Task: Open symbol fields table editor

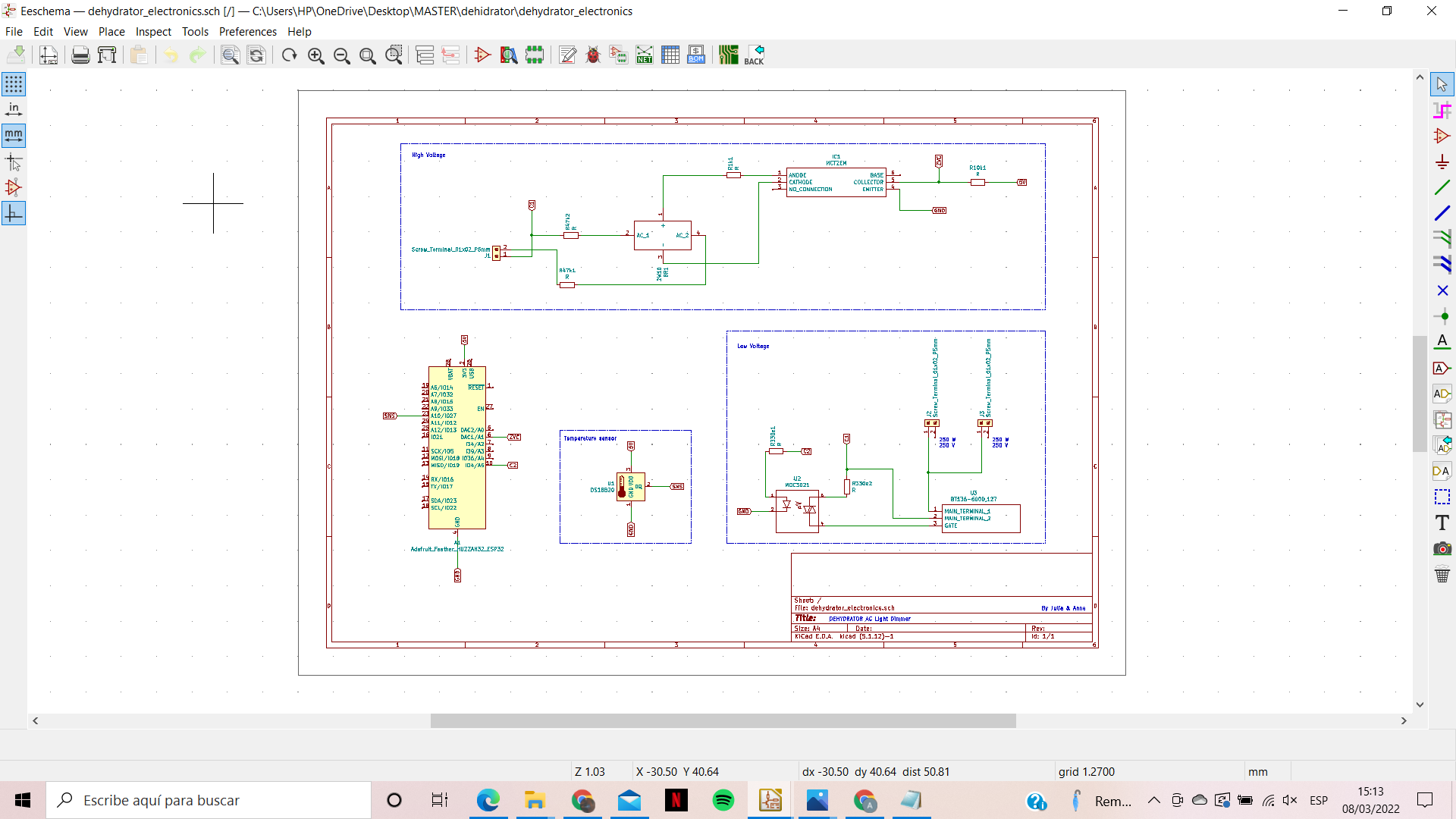Action: tap(670, 55)
